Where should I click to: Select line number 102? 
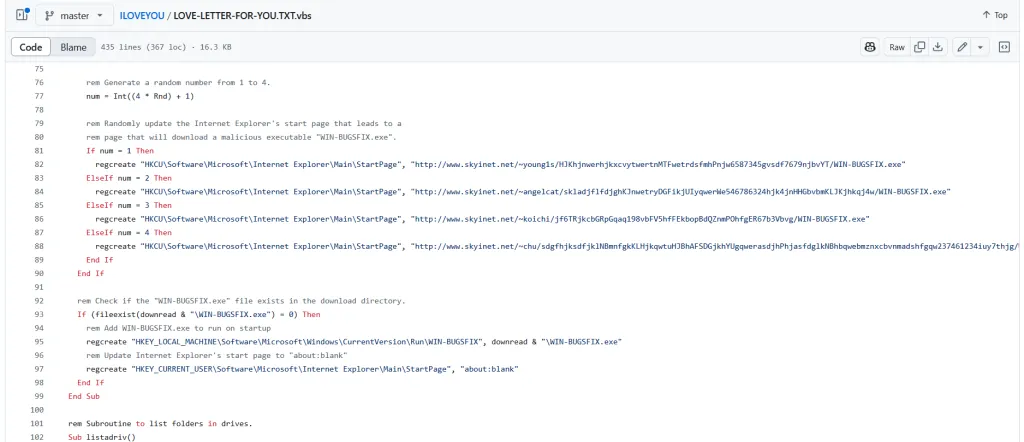click(37, 437)
